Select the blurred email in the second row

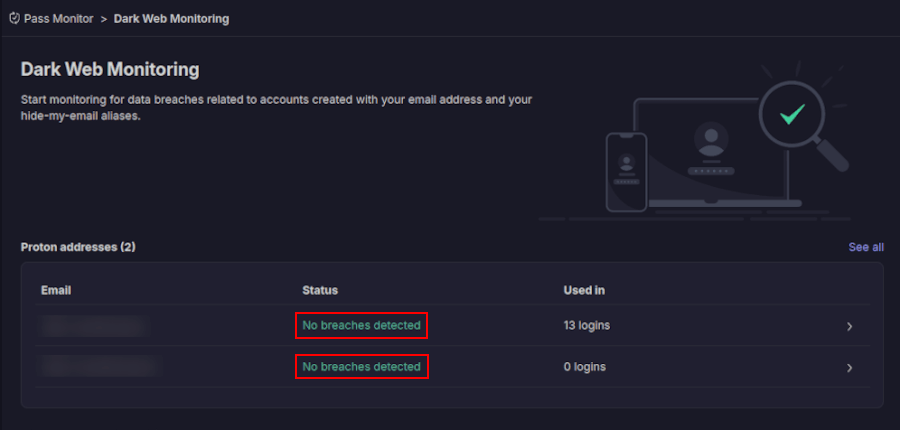(x=101, y=367)
